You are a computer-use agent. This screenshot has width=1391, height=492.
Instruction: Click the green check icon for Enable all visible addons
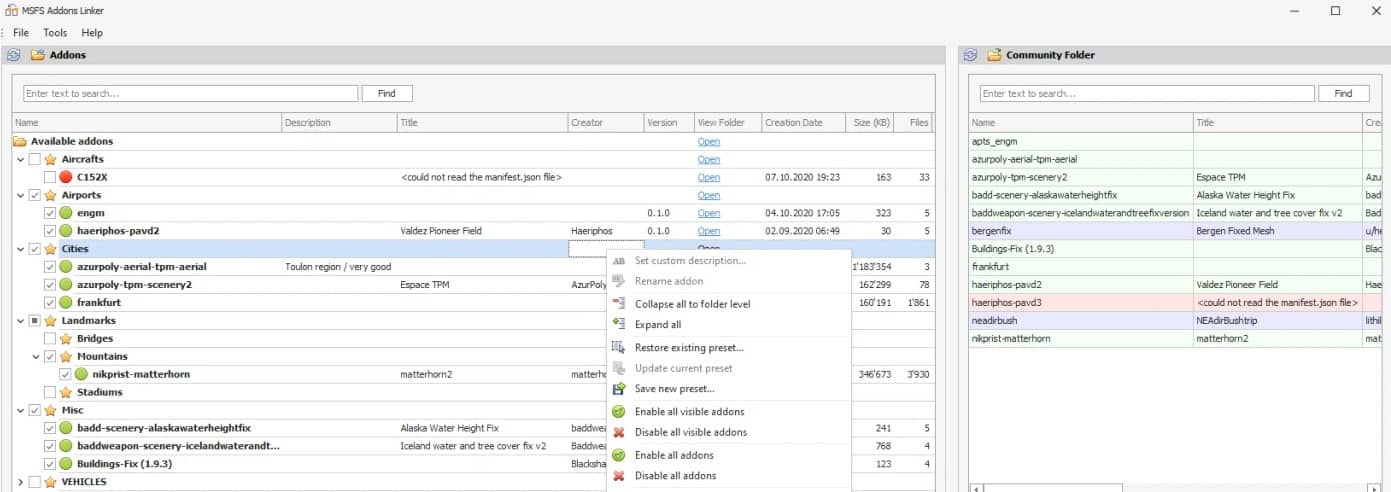618,412
